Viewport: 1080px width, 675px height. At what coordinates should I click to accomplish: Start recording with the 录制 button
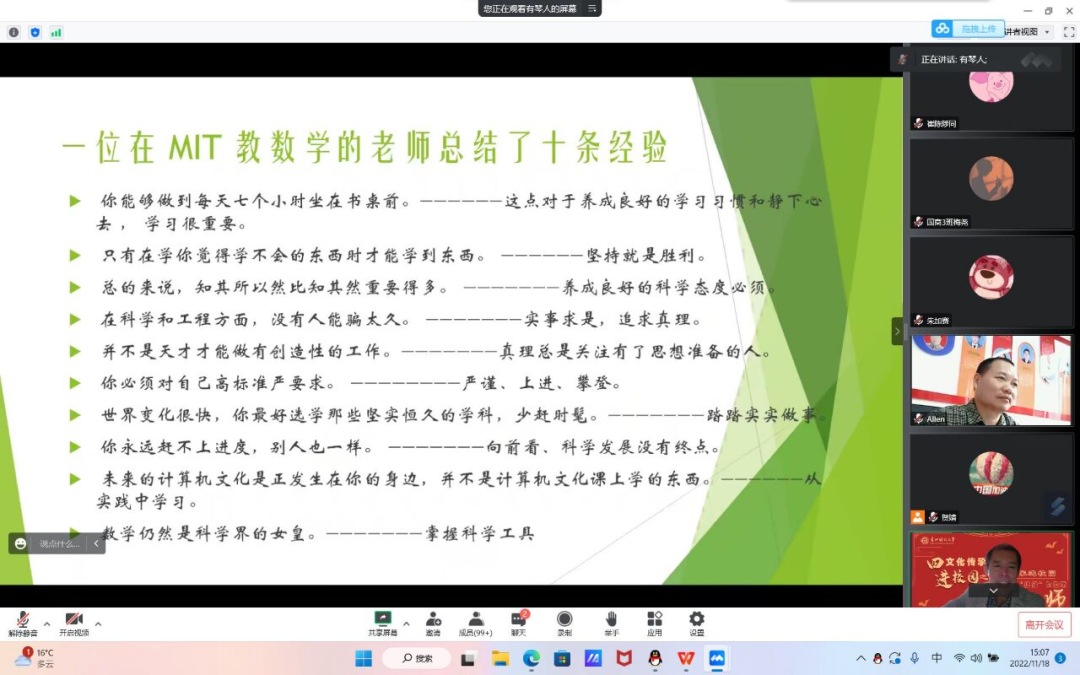pyautogui.click(x=564, y=624)
